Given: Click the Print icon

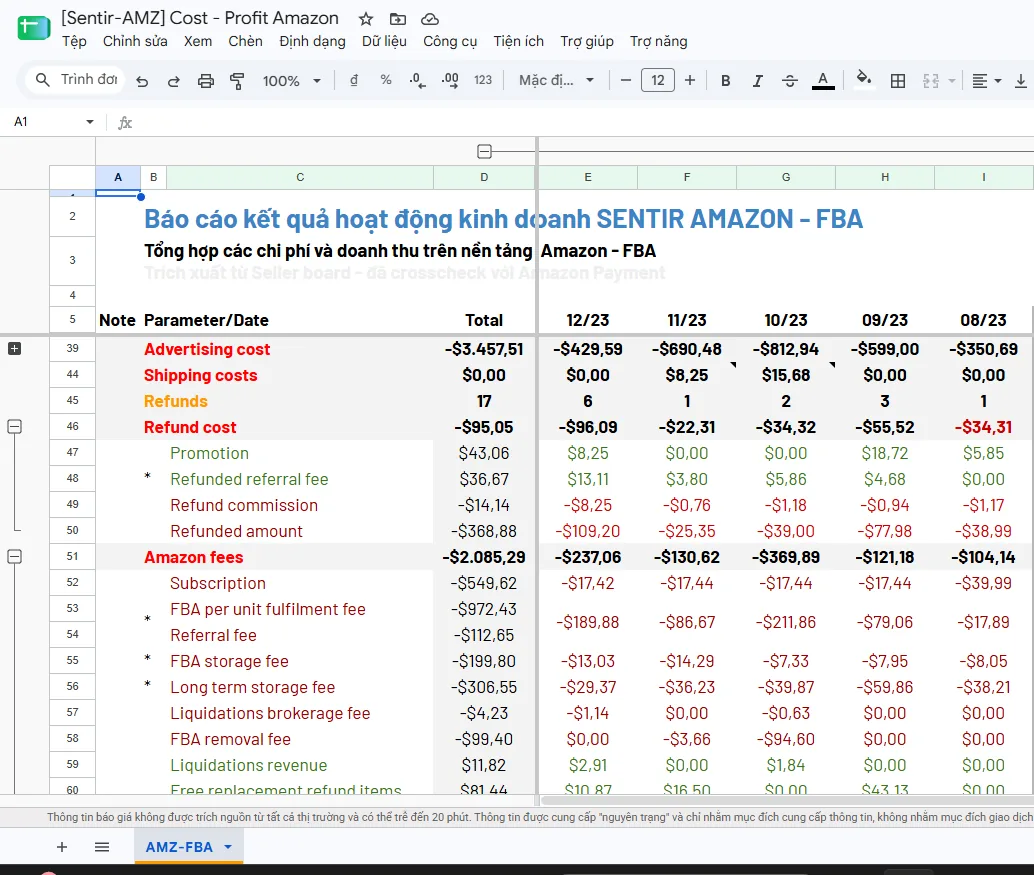Looking at the screenshot, I should (x=206, y=81).
